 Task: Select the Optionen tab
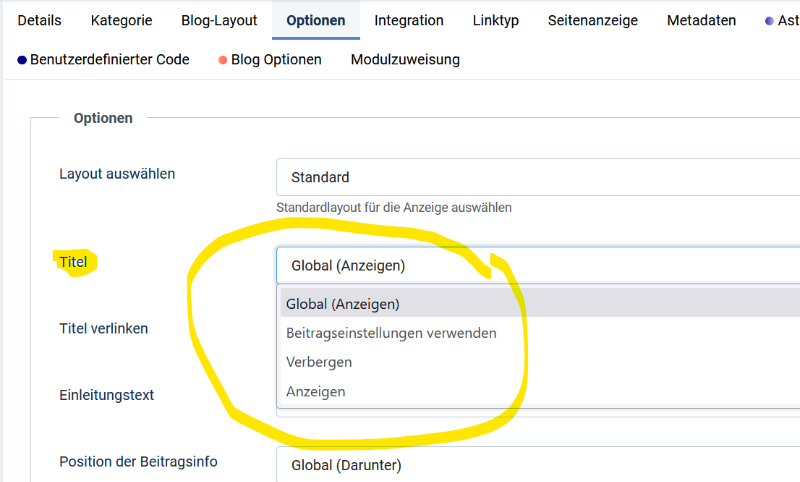(x=316, y=20)
